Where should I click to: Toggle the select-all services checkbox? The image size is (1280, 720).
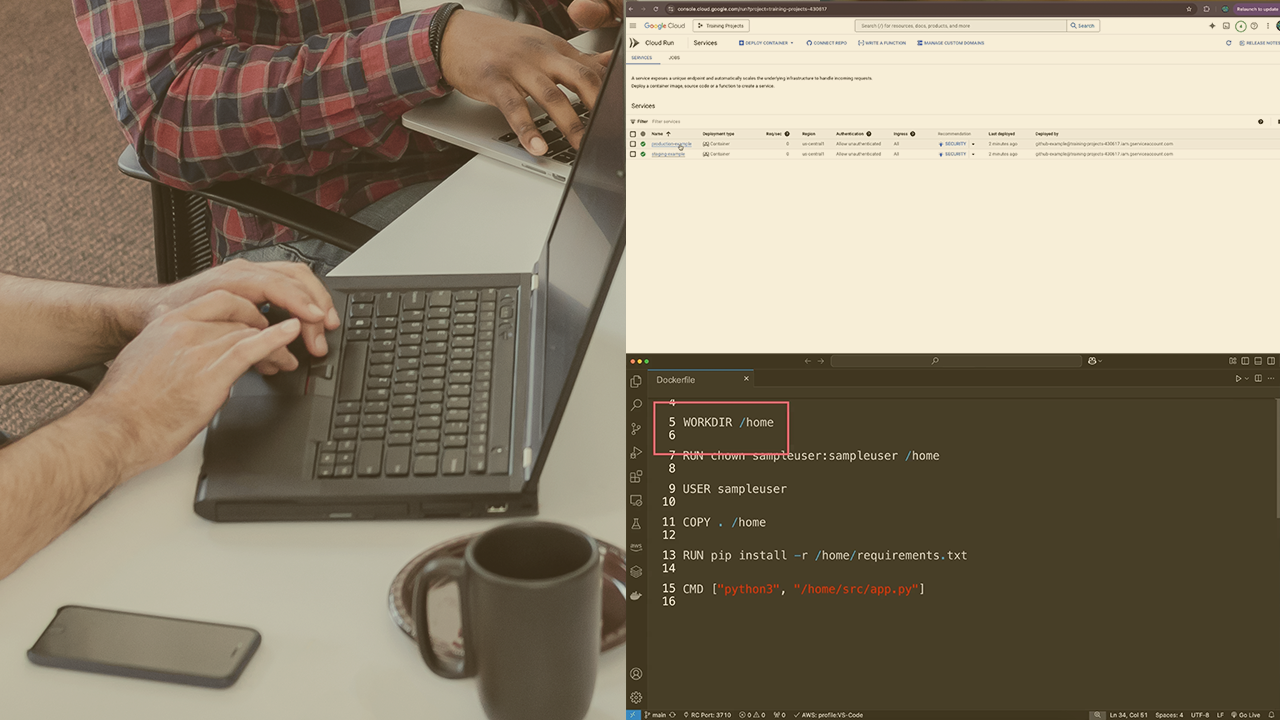pos(633,133)
